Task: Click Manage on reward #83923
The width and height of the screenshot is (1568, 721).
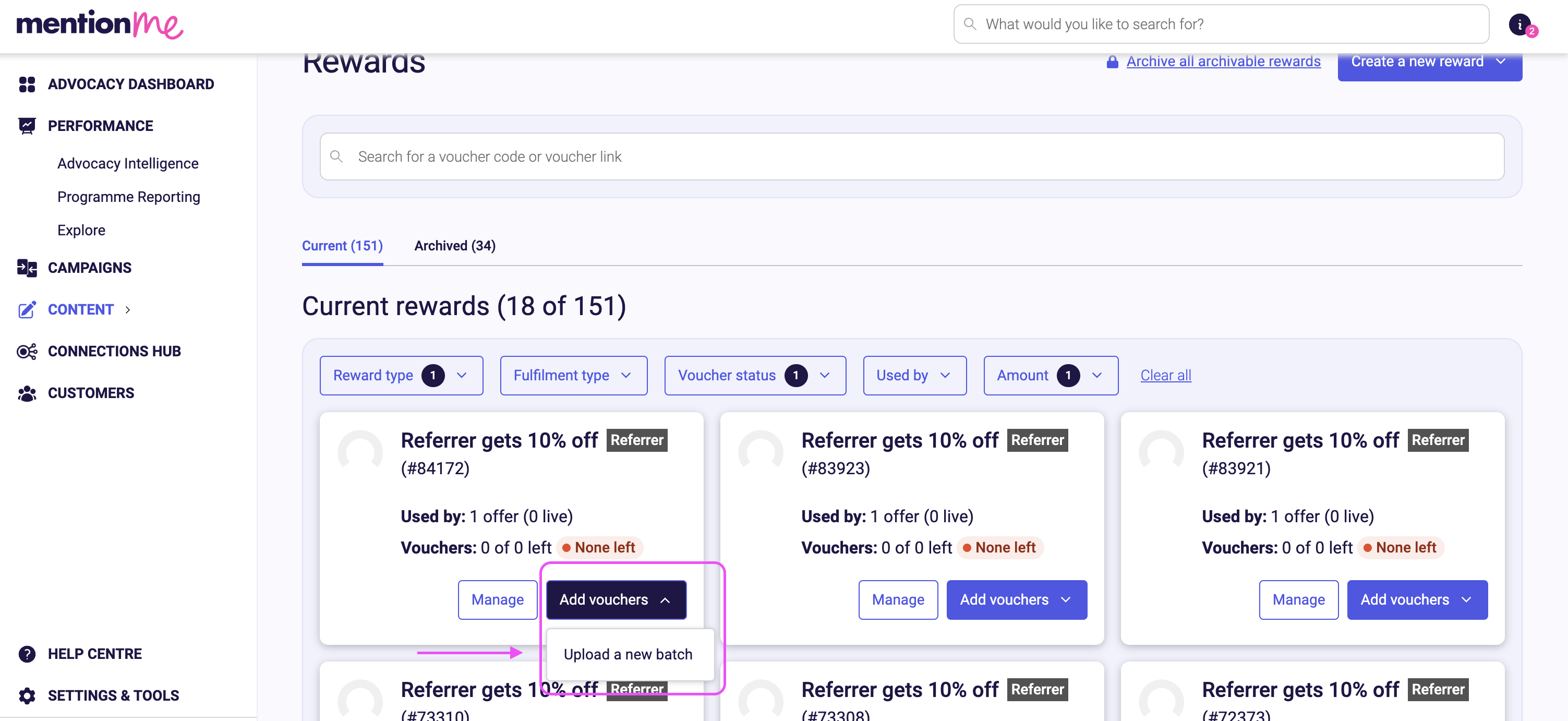Action: 898,600
